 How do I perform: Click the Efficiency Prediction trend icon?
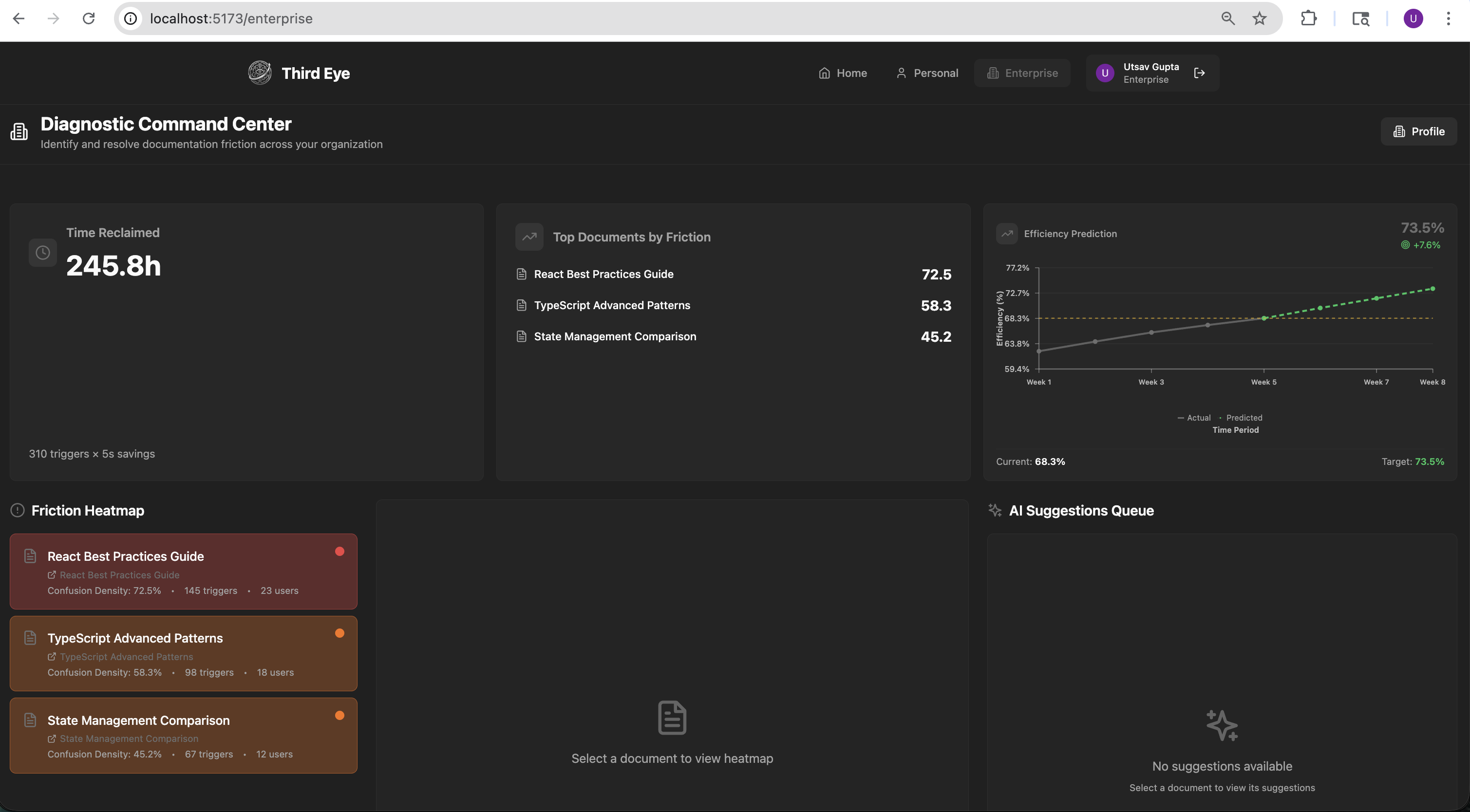(x=1007, y=234)
